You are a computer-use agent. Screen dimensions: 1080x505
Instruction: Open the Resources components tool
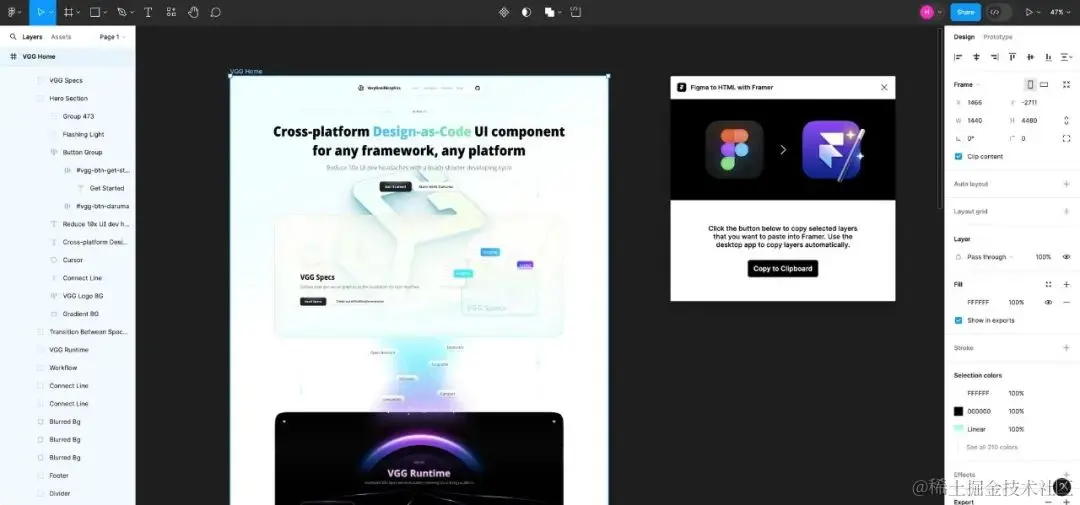pyautogui.click(x=171, y=12)
